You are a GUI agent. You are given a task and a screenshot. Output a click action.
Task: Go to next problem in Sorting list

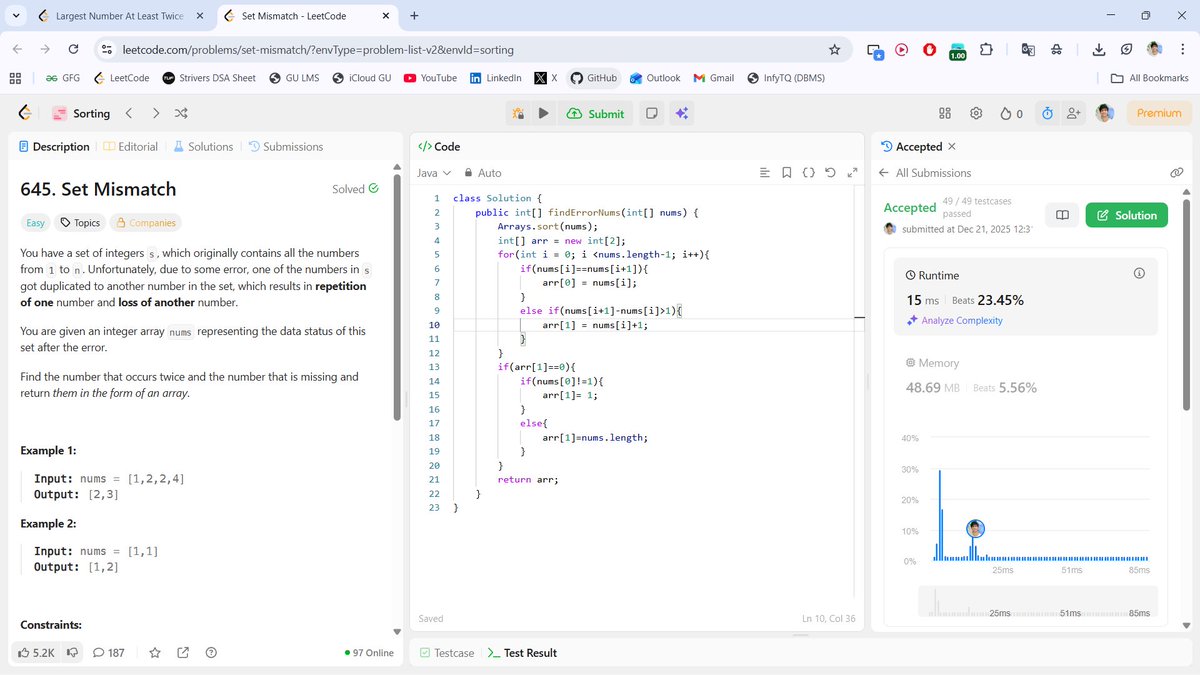coord(155,113)
